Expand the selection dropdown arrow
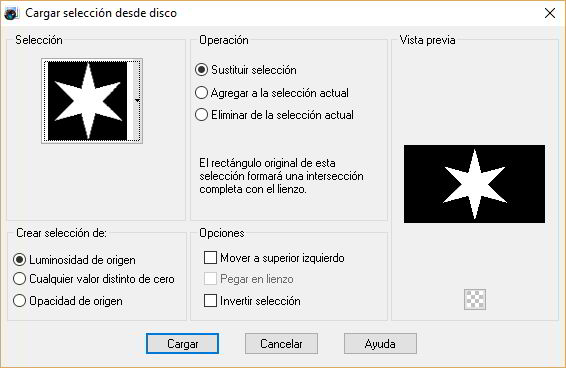Viewport: 566px width, 368px height. click(137, 100)
